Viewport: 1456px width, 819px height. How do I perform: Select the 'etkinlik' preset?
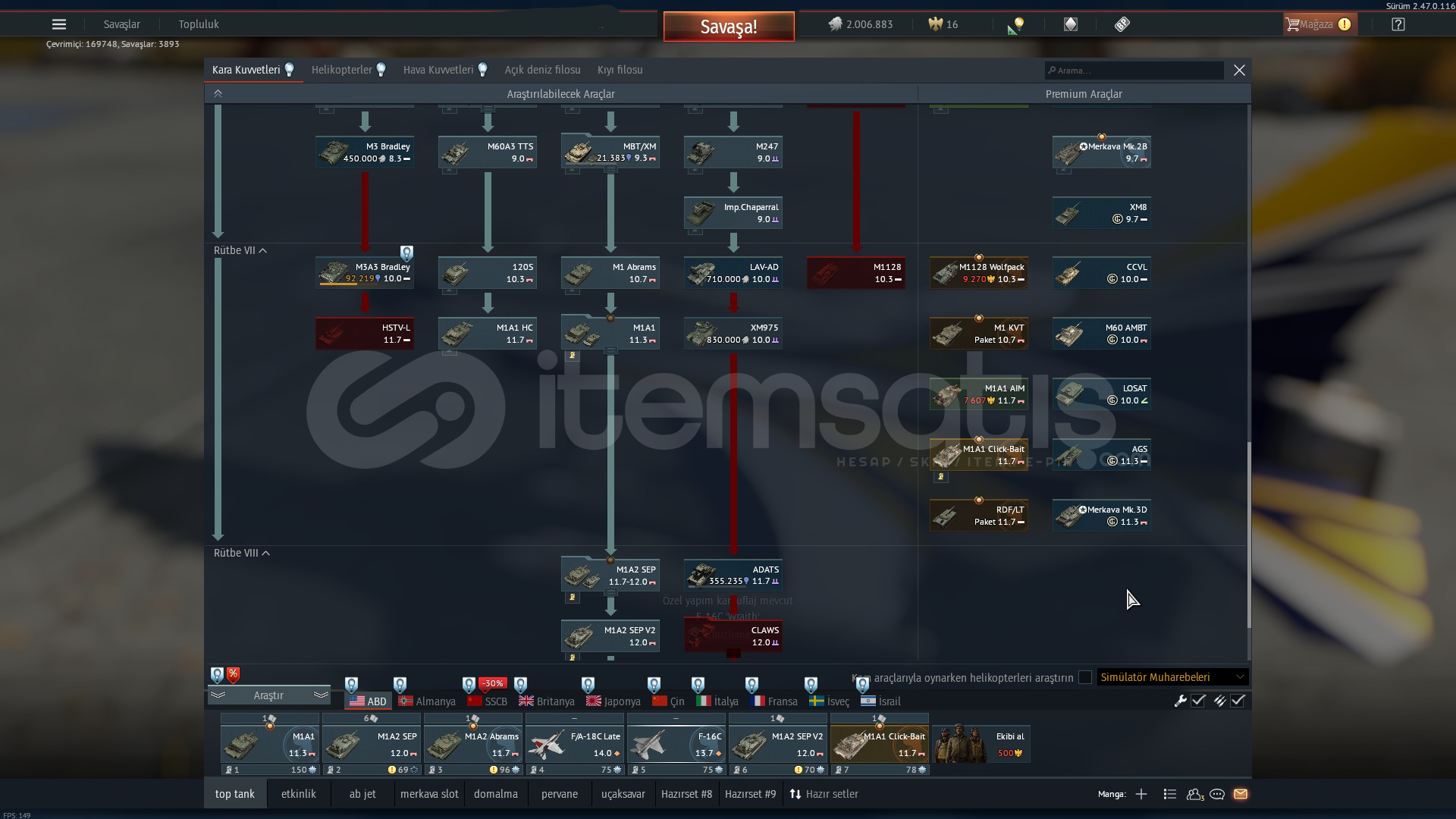click(299, 794)
